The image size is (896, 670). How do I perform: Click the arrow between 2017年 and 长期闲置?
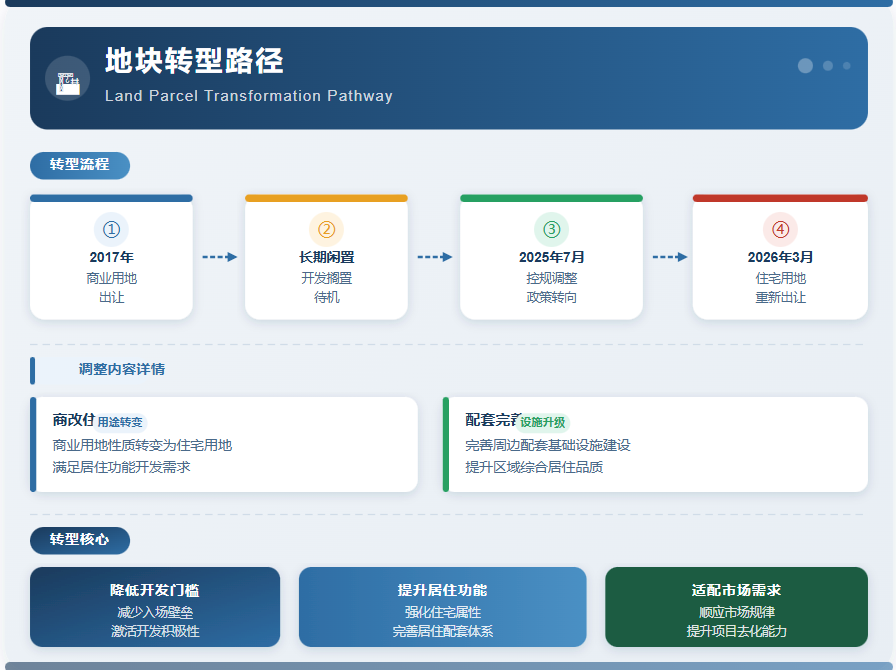point(219,256)
